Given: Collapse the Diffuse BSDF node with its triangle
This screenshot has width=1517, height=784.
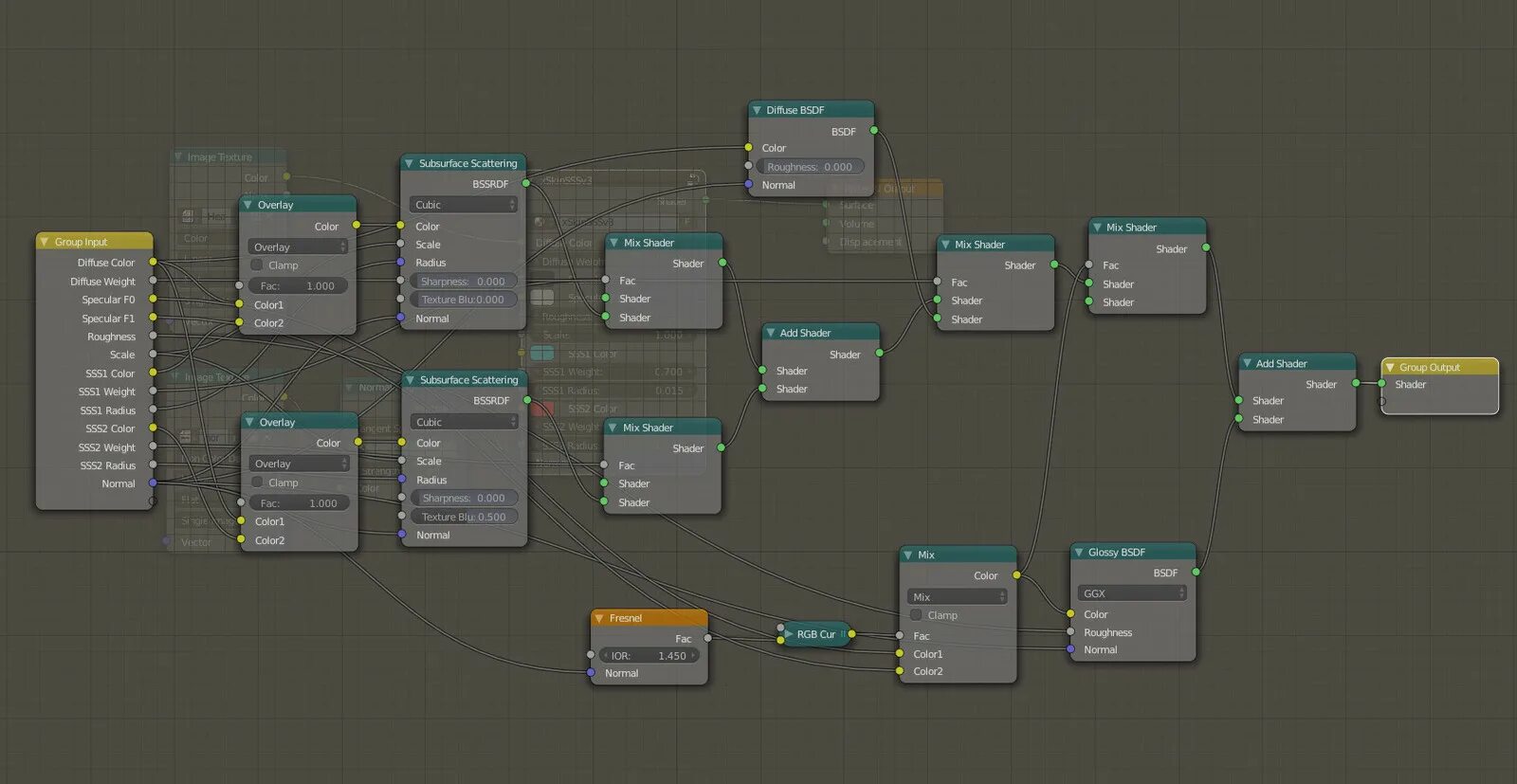Looking at the screenshot, I should coord(757,110).
